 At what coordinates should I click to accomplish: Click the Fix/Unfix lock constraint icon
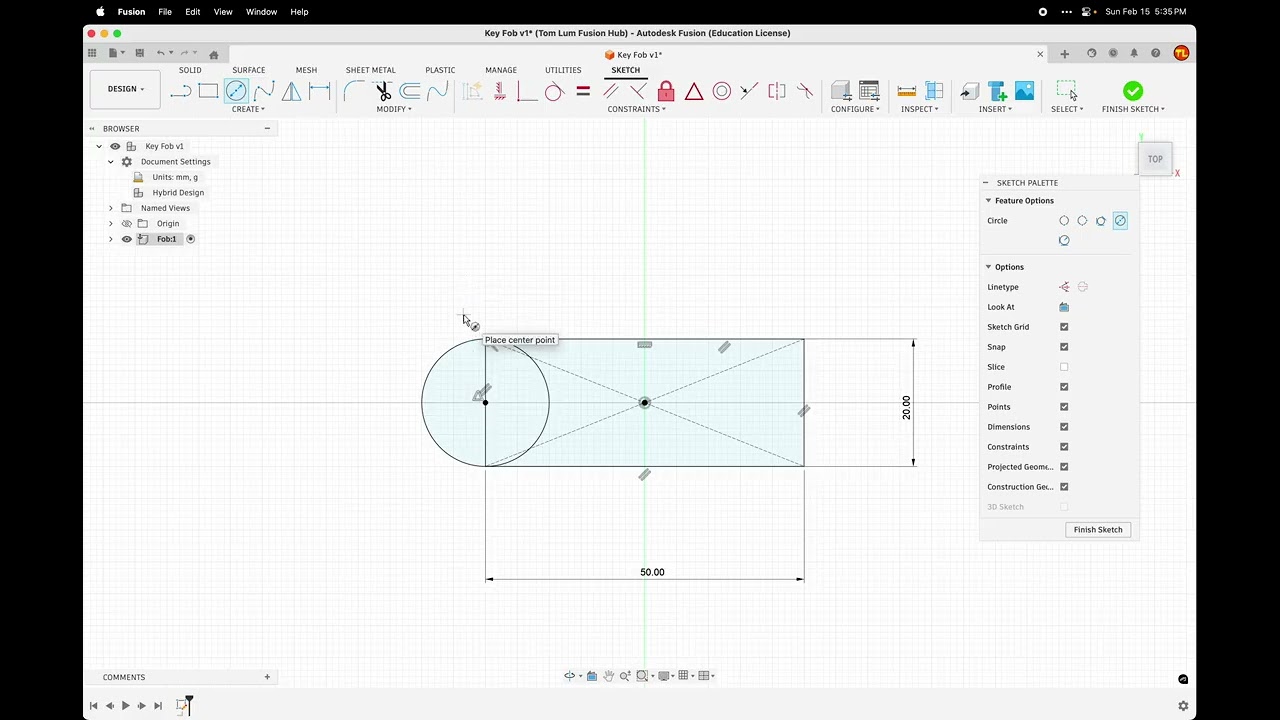click(x=666, y=91)
